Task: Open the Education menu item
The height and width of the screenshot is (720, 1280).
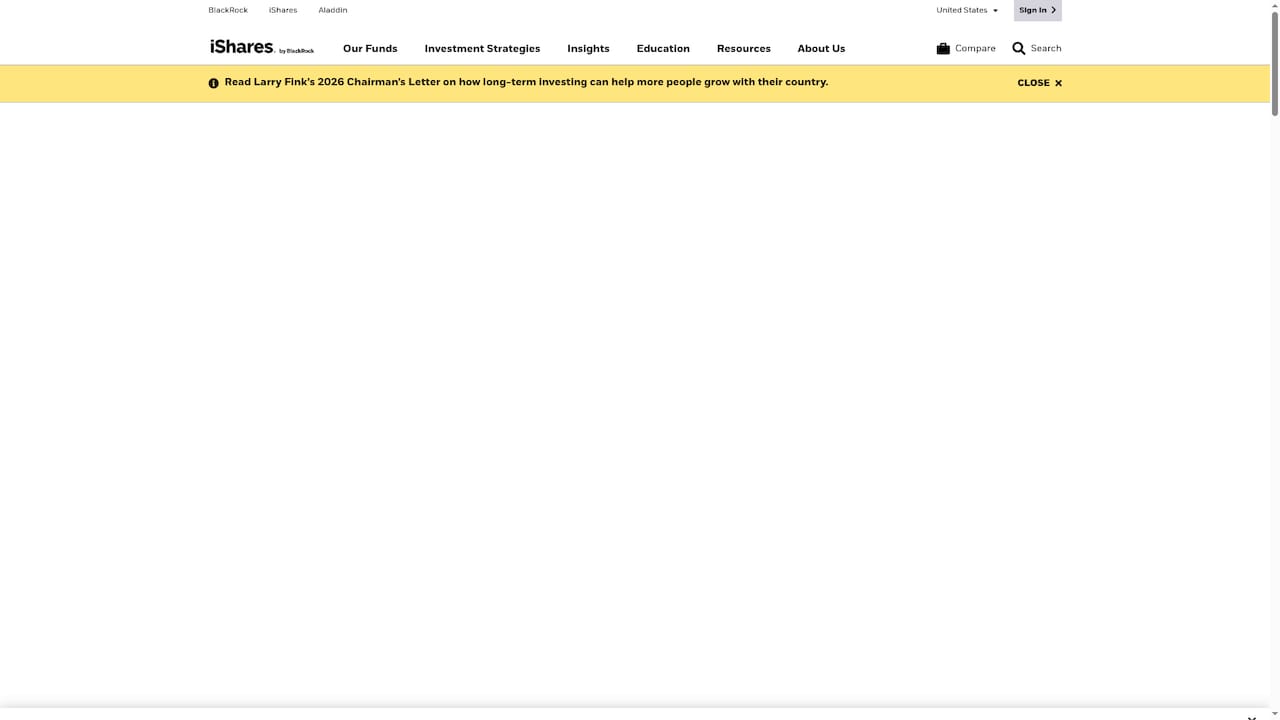Action: (663, 48)
